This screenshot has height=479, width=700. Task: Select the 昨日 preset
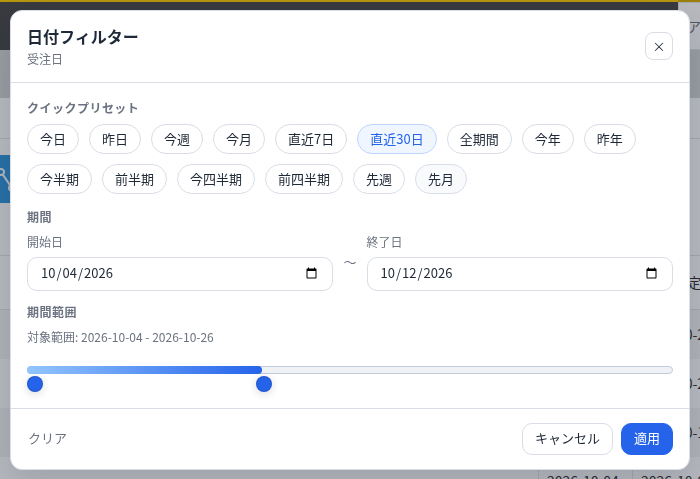[115, 139]
